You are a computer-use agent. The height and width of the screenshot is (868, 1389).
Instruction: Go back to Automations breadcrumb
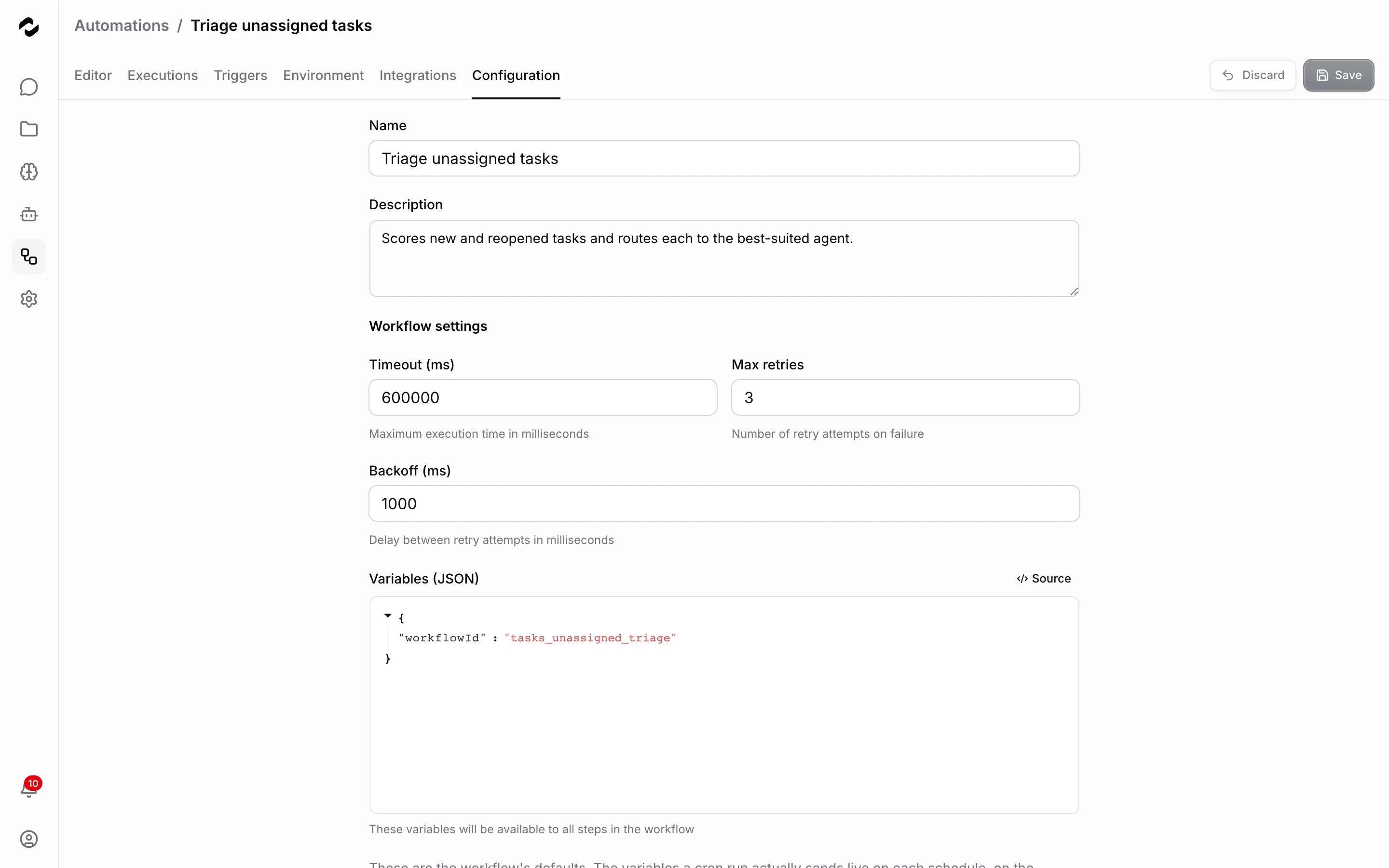tap(122, 26)
